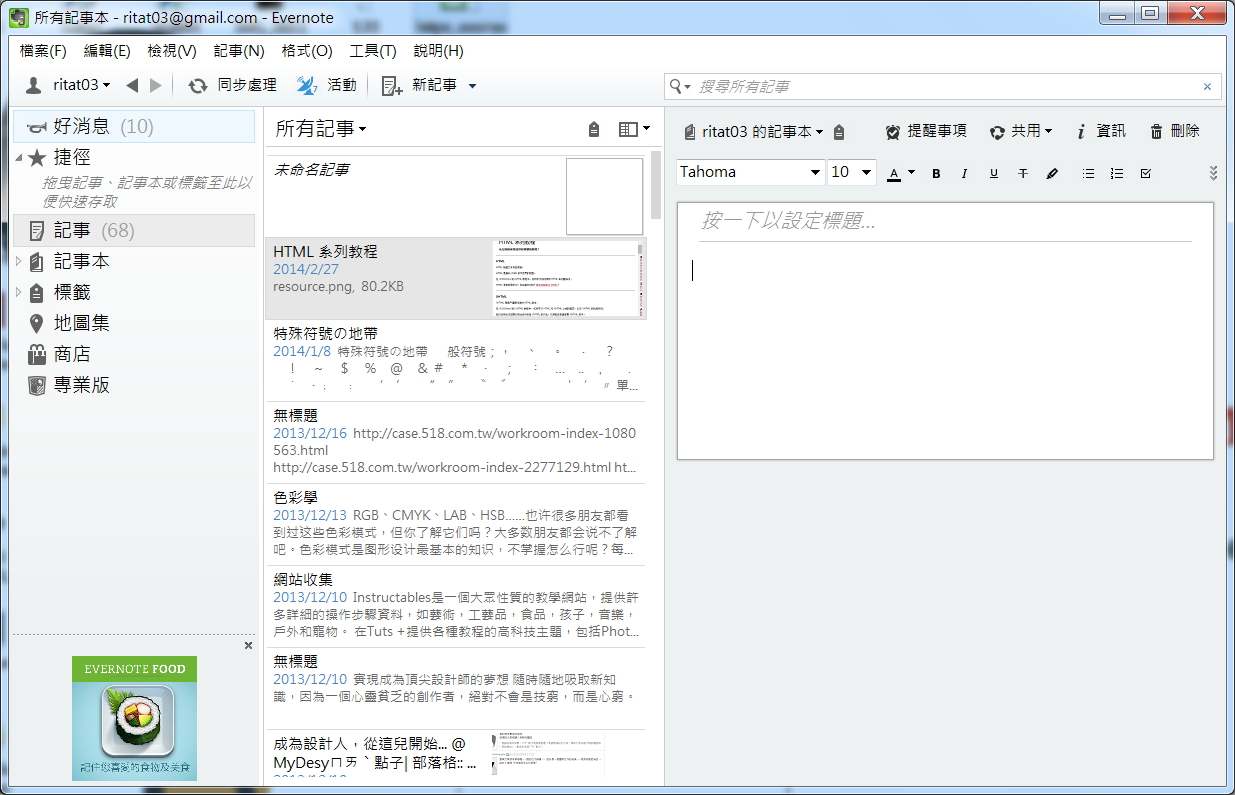Open the 說明(H) menu
The height and width of the screenshot is (795, 1235).
pos(438,51)
